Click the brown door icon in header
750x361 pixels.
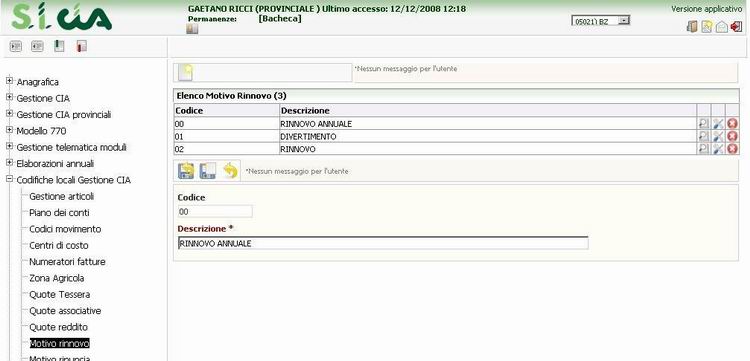coord(692,27)
